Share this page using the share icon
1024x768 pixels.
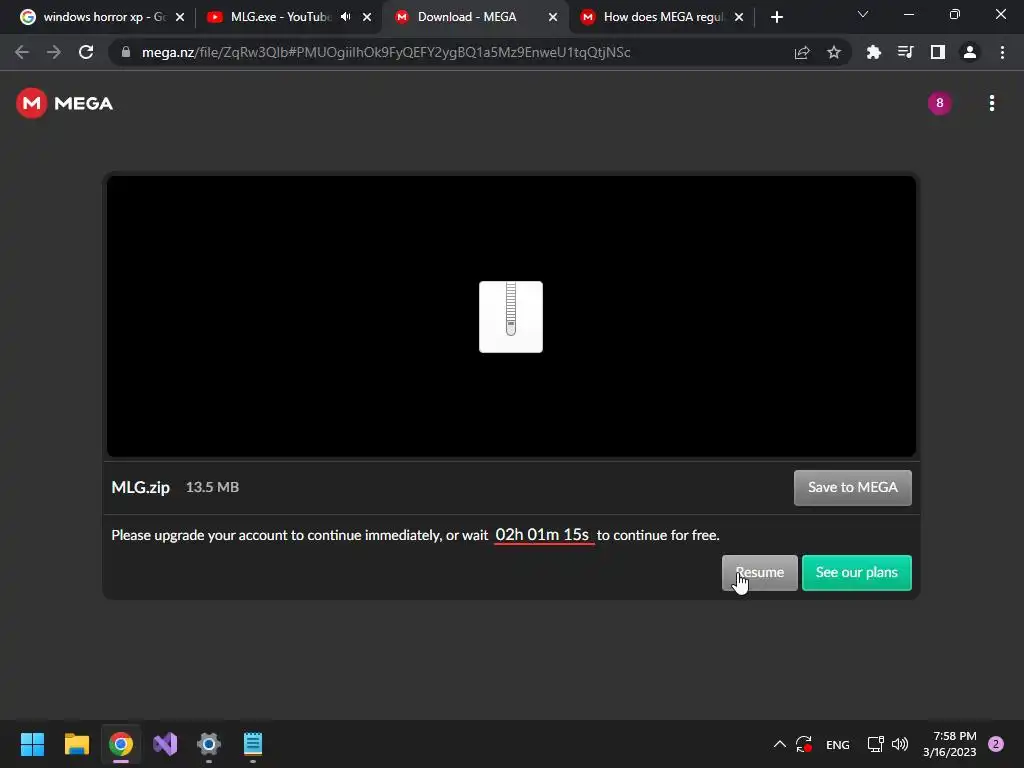click(802, 52)
